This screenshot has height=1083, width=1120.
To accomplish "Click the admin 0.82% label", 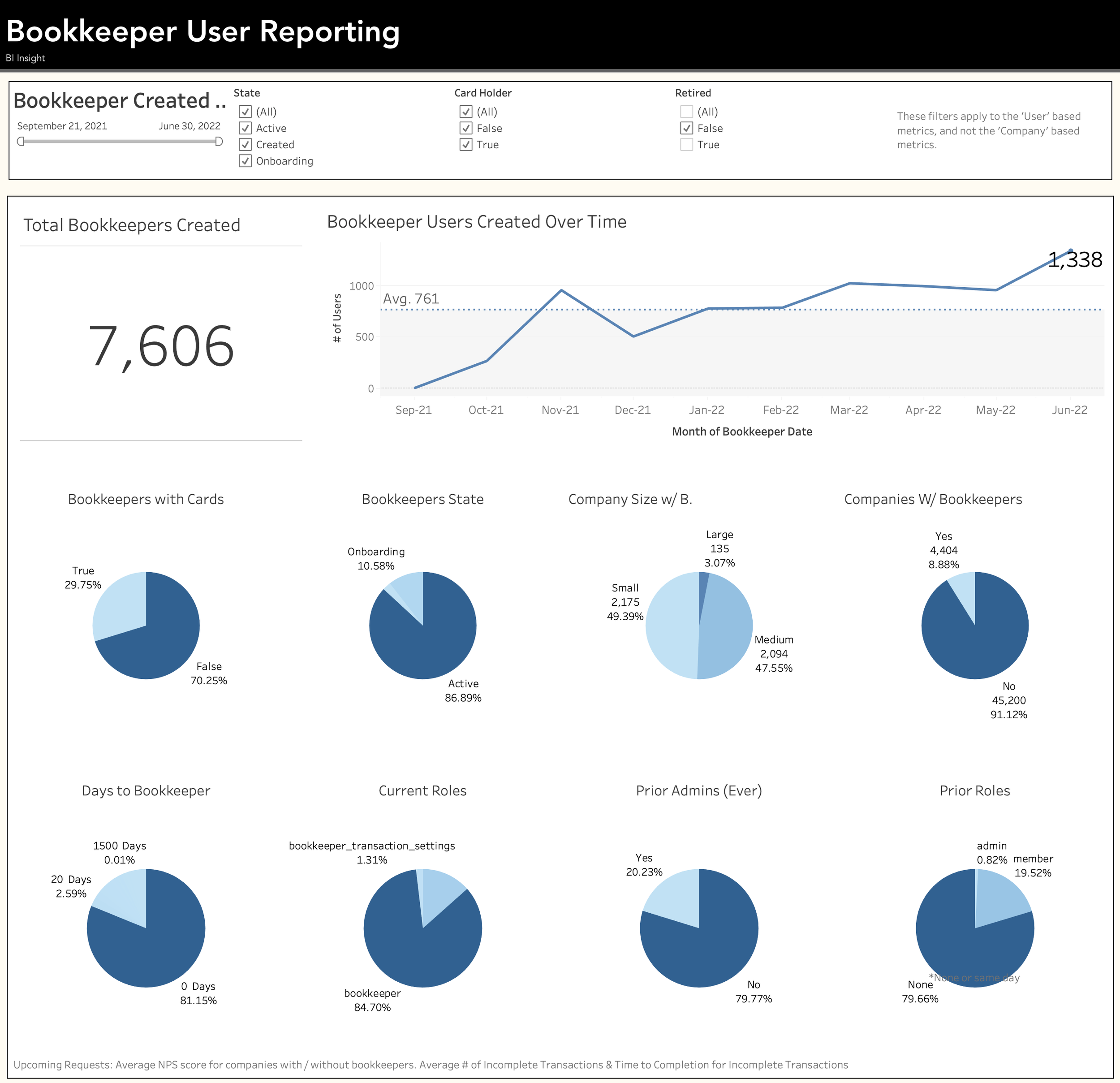I will click(x=992, y=853).
